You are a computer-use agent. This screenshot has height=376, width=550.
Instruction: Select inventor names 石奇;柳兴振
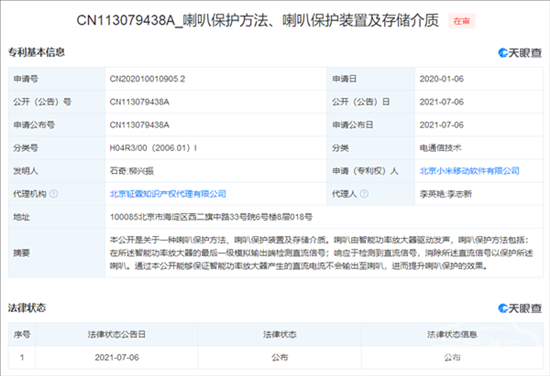pyautogui.click(x=132, y=171)
